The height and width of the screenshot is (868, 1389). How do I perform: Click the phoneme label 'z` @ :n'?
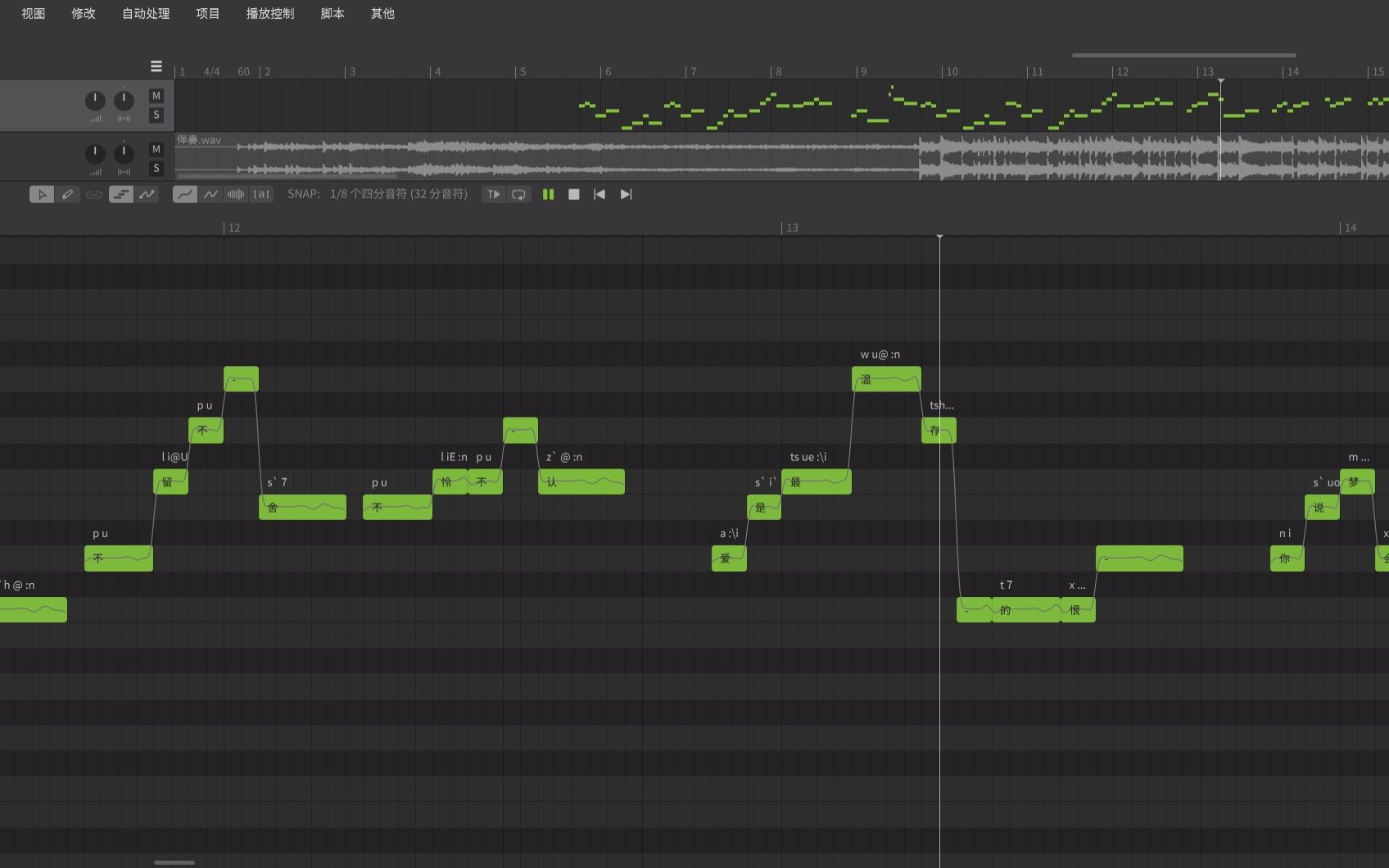point(564,457)
